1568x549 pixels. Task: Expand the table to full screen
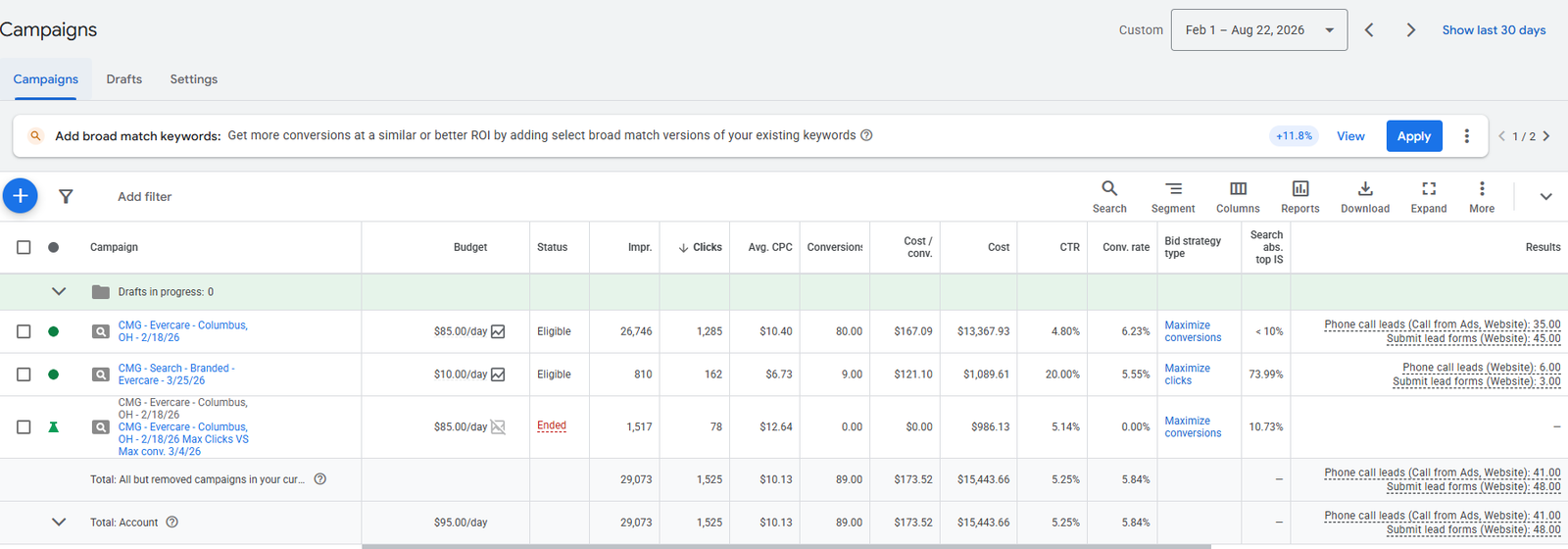[1429, 196]
